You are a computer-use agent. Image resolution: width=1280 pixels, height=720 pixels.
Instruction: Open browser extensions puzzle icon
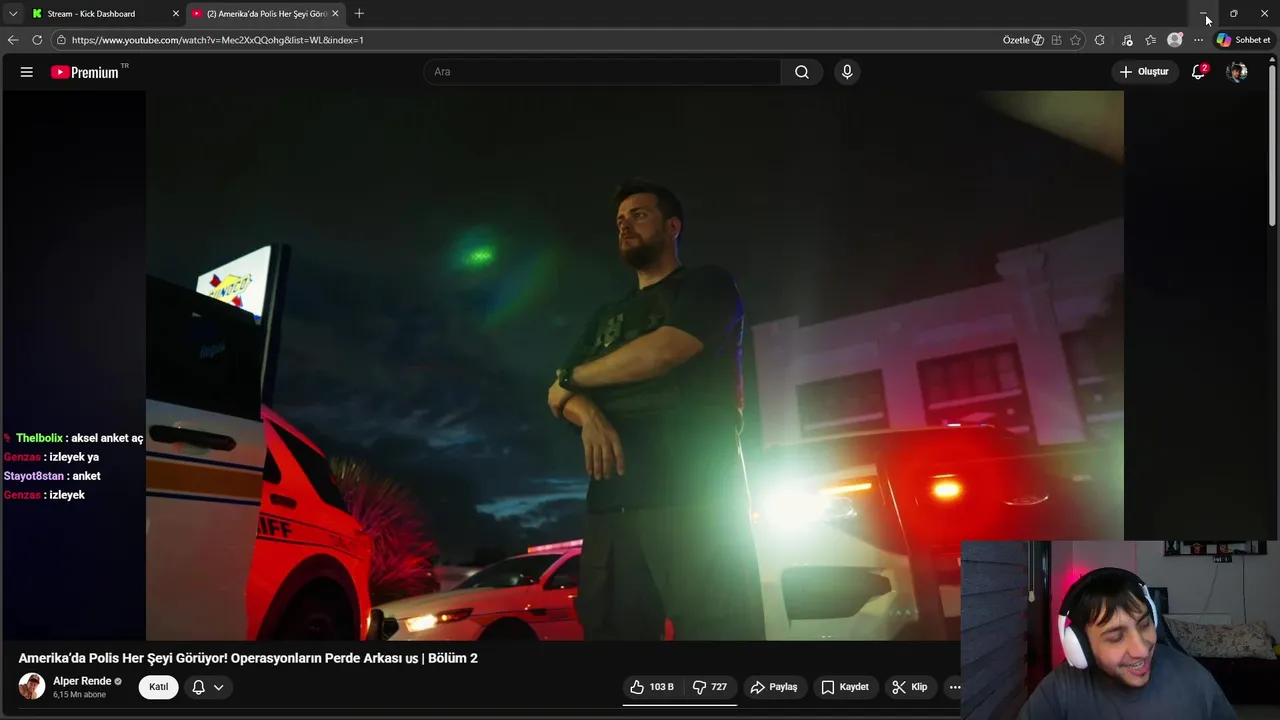pyautogui.click(x=1100, y=40)
